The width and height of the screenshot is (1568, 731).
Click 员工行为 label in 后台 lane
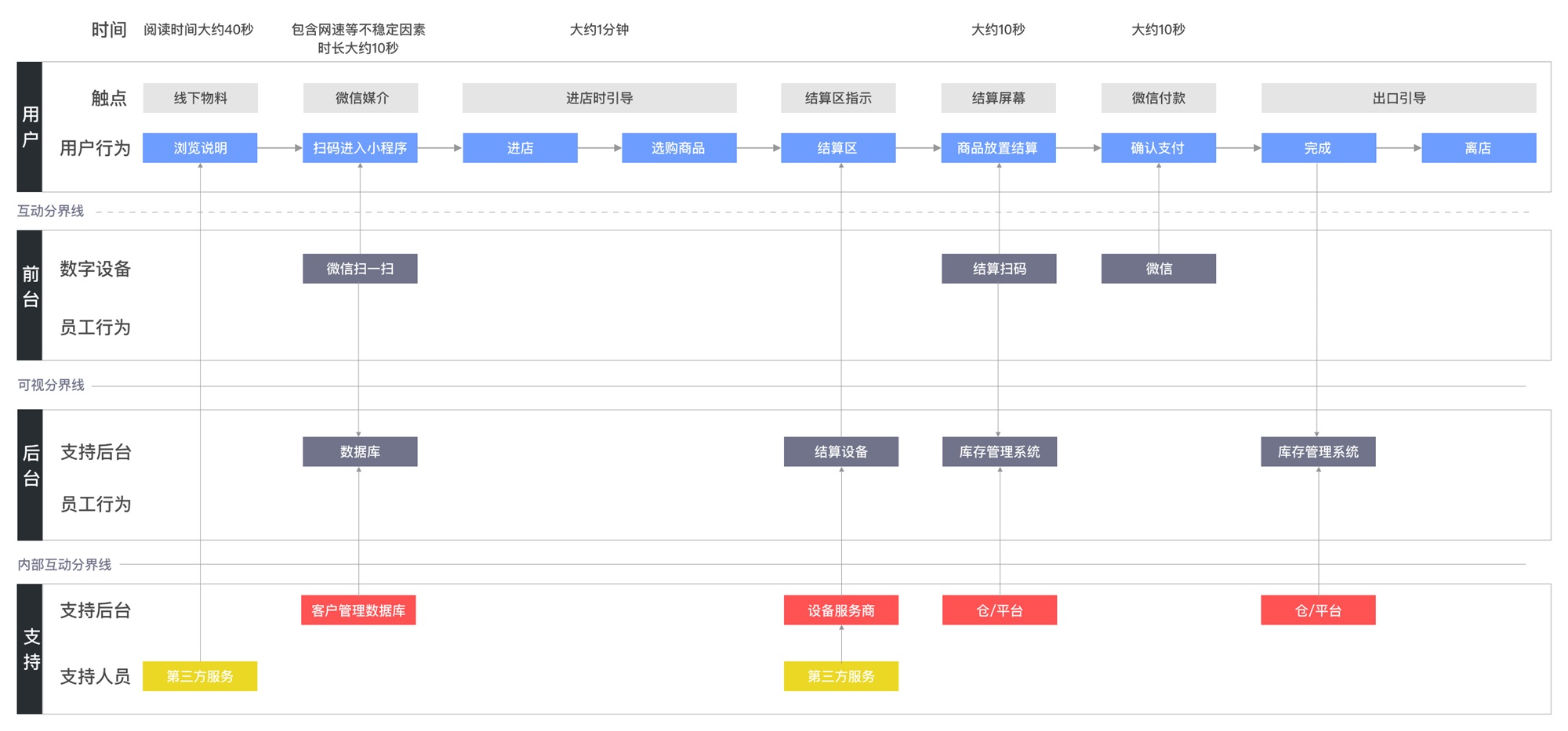(95, 504)
